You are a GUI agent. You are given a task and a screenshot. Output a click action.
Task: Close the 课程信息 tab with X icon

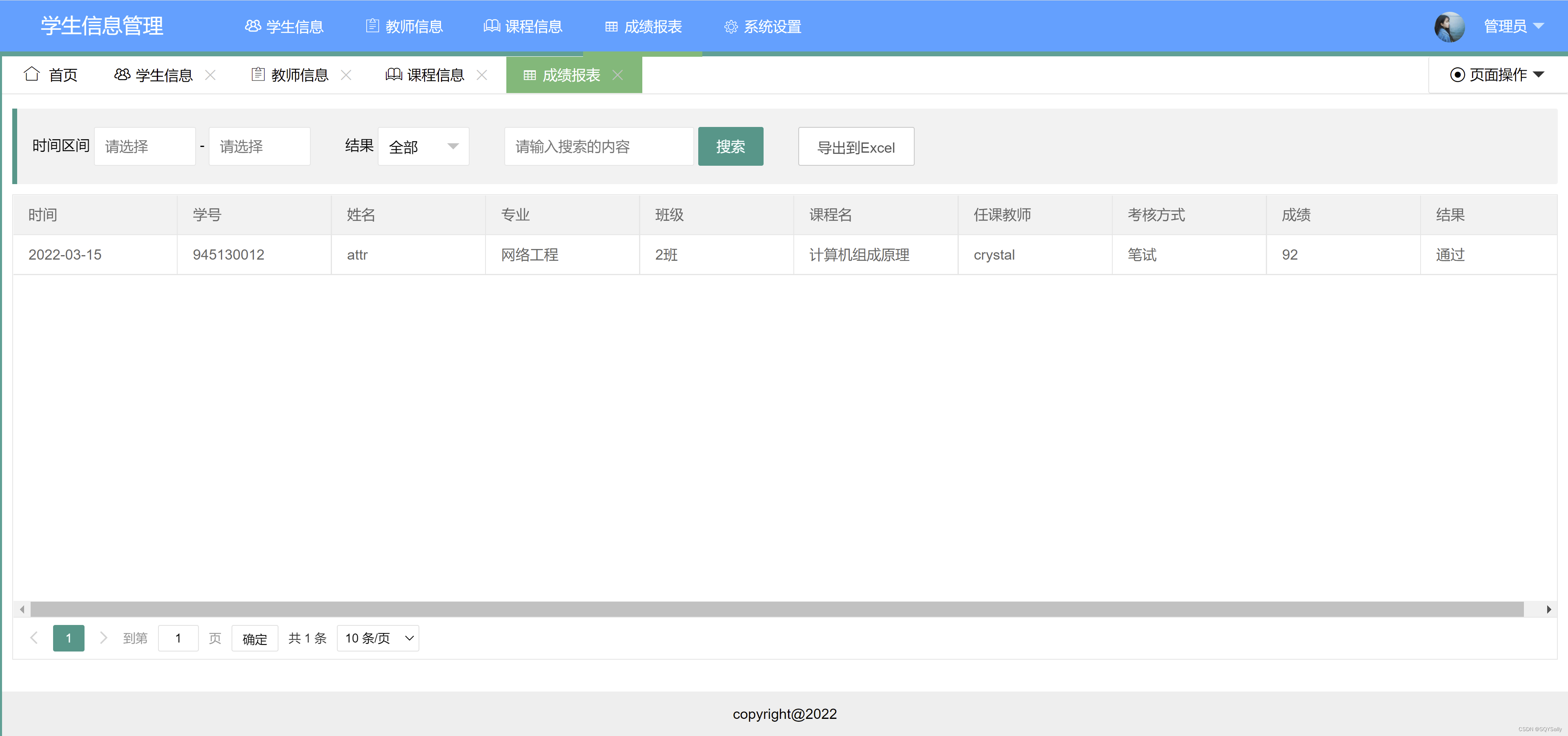(481, 75)
